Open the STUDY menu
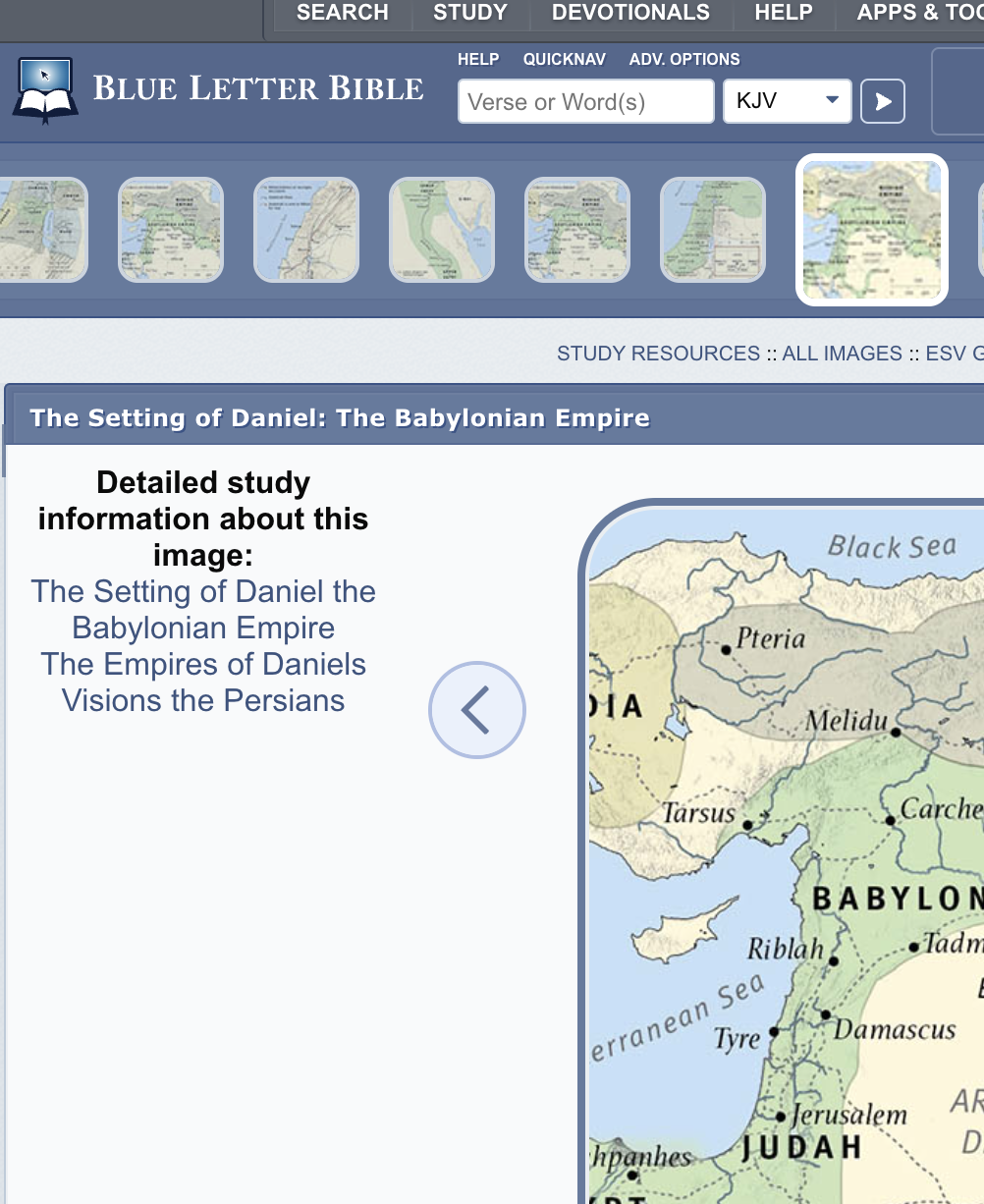984x1204 pixels. pos(470,13)
